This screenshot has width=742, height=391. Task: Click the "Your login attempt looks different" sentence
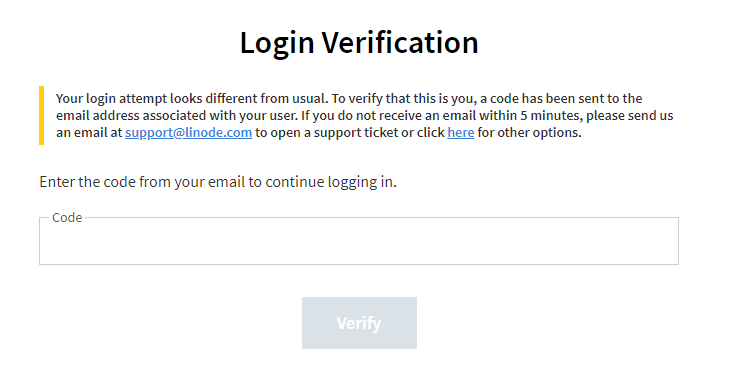tap(192, 98)
